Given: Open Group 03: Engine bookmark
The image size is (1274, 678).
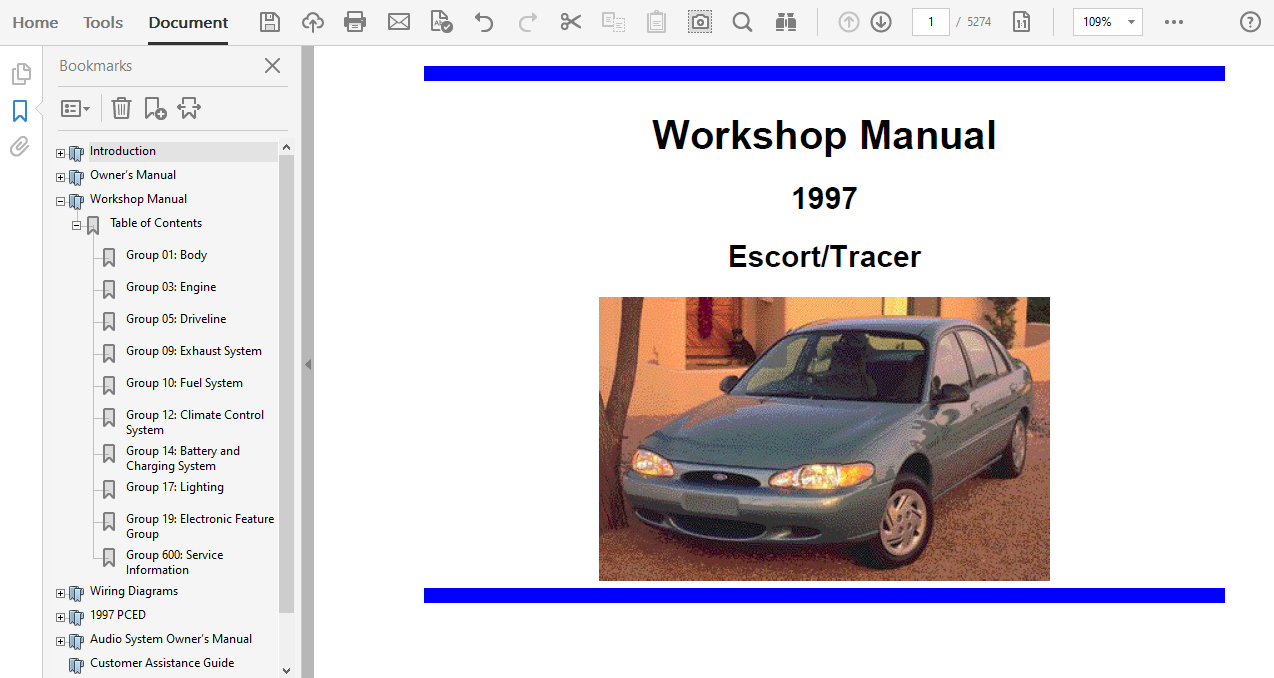Looking at the screenshot, I should 171,287.
